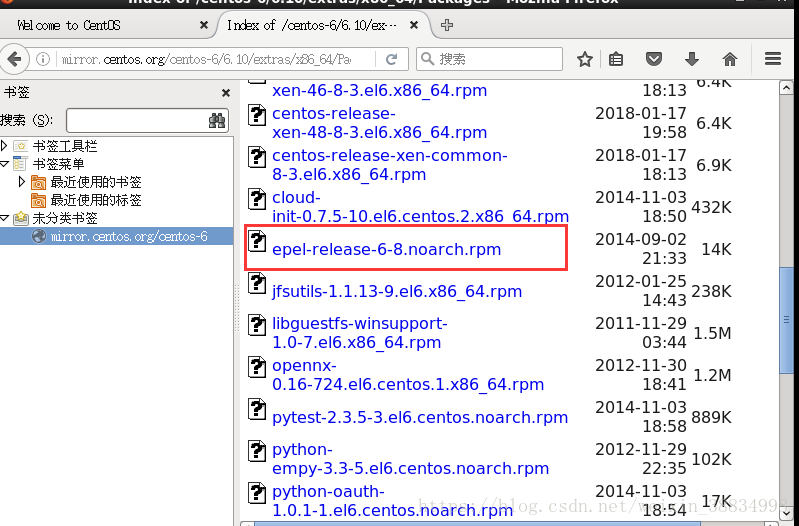Click the magnifier in the toolbar search box
Image resolution: width=799 pixels, height=526 pixels.
429,59
